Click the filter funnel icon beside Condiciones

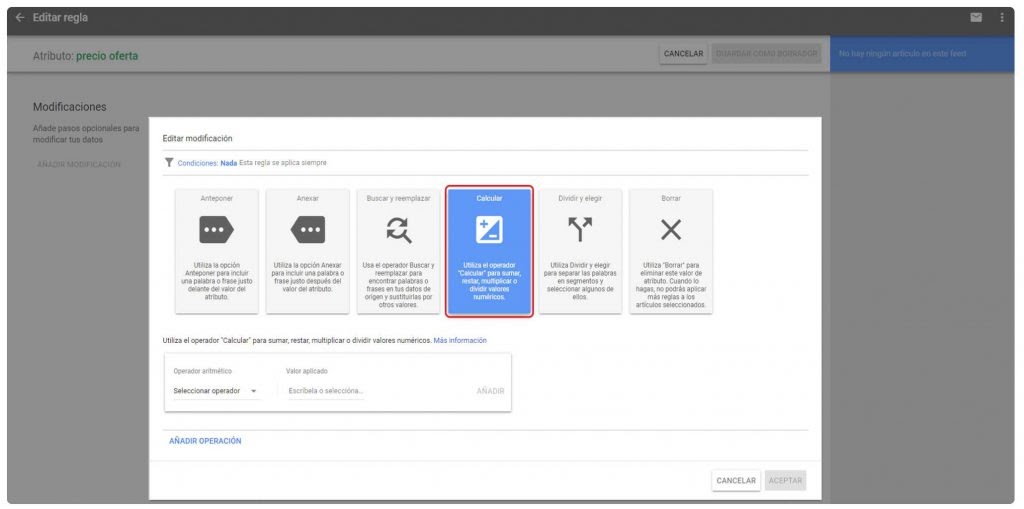pyautogui.click(x=169, y=163)
